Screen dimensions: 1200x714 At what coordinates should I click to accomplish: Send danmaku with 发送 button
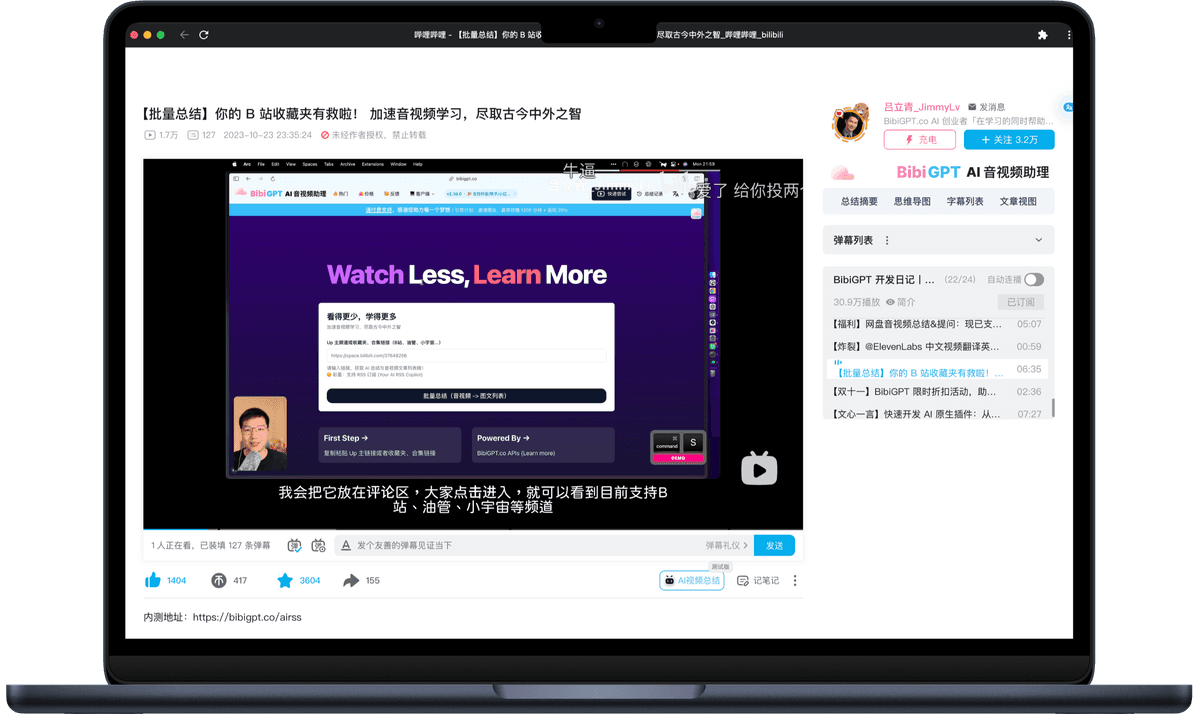tap(775, 545)
